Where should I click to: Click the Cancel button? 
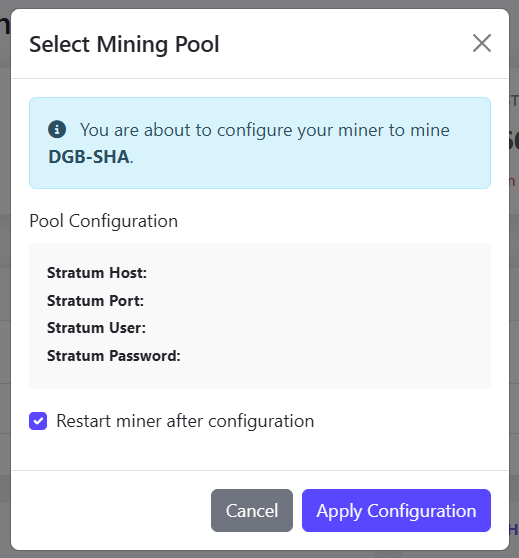(x=252, y=510)
